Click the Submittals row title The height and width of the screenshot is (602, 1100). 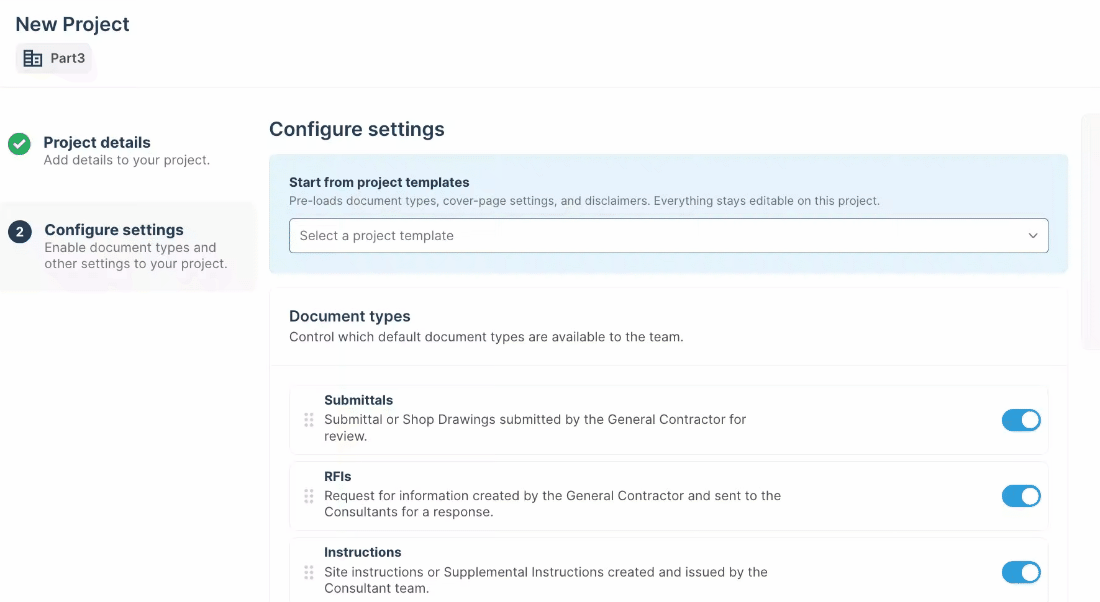358,400
